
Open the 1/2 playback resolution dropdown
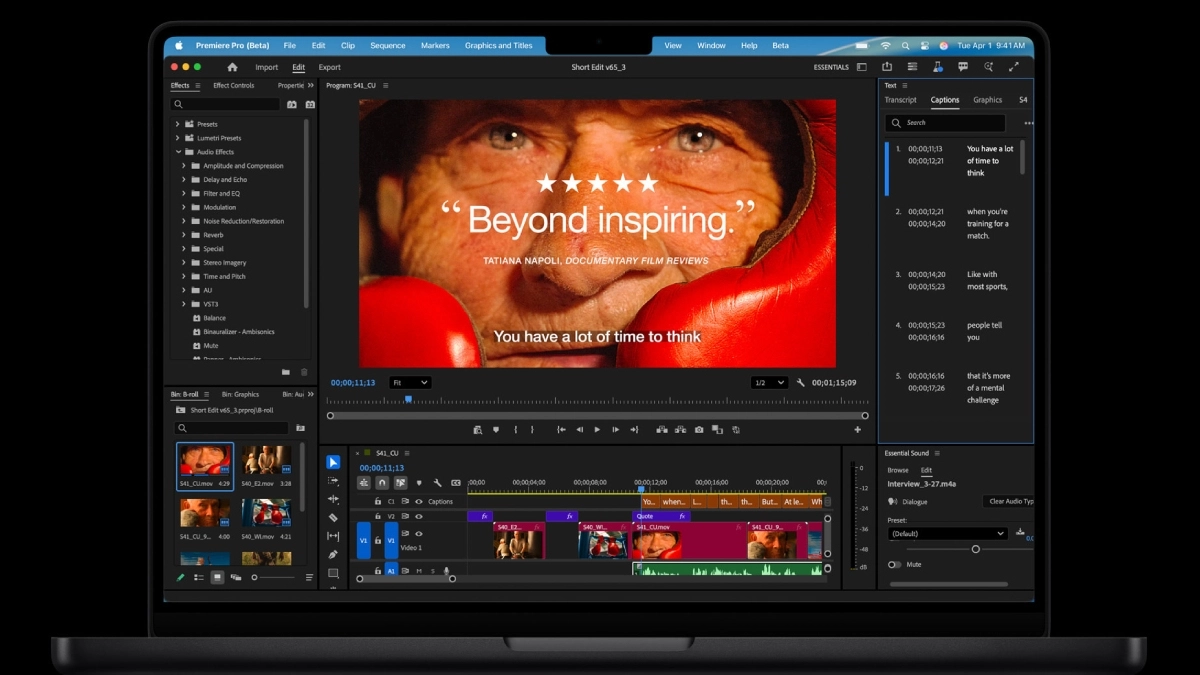pos(768,383)
